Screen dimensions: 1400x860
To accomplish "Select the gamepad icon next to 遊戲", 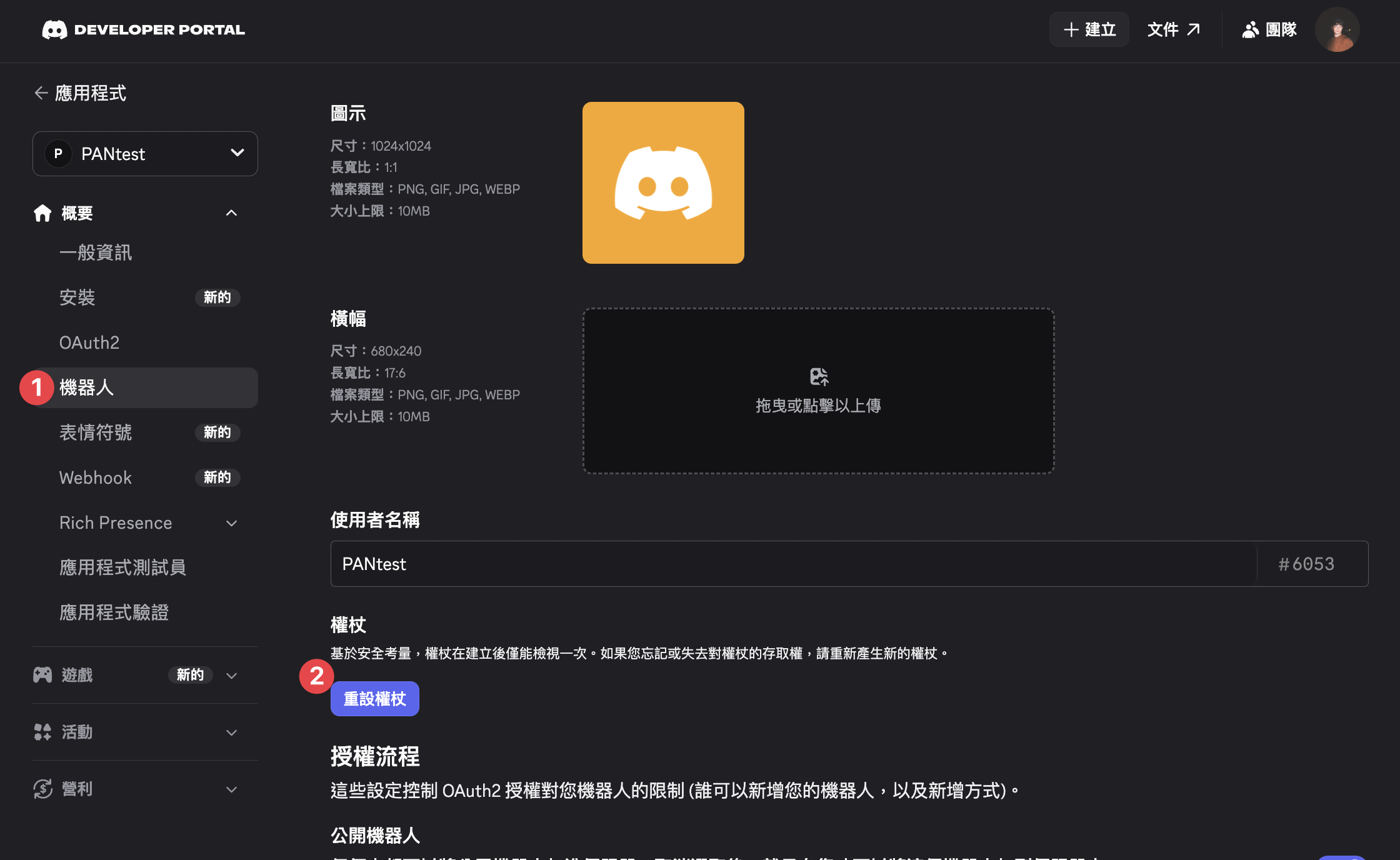I will [x=42, y=674].
